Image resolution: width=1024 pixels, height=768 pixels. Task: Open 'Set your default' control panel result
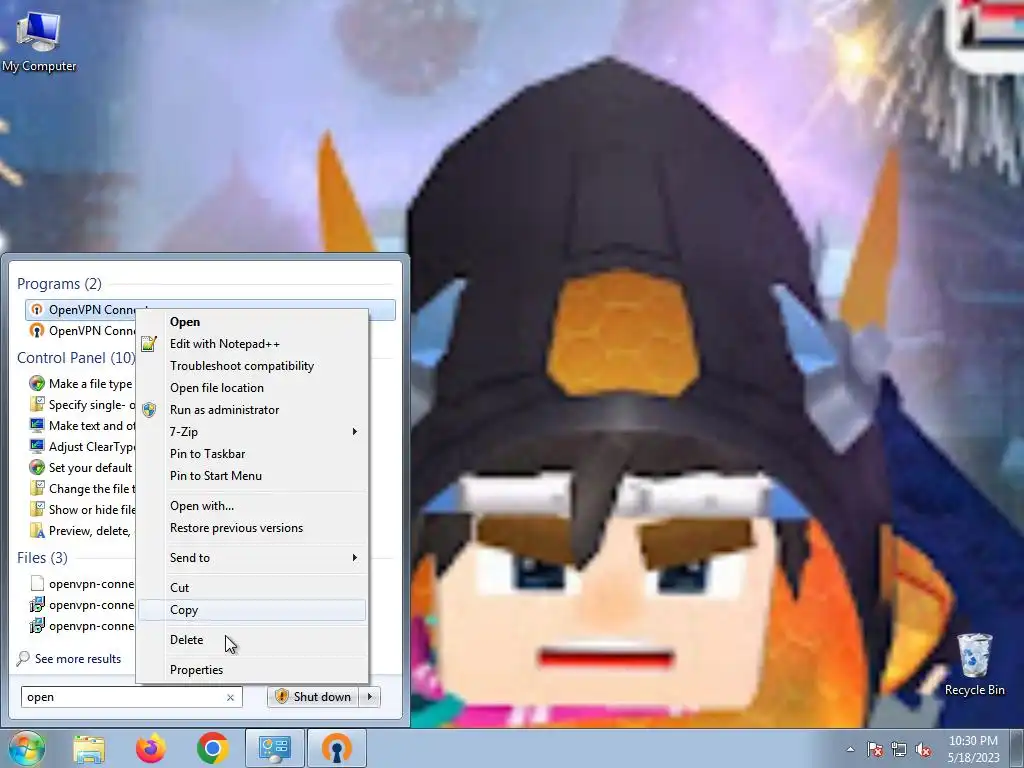(82, 468)
